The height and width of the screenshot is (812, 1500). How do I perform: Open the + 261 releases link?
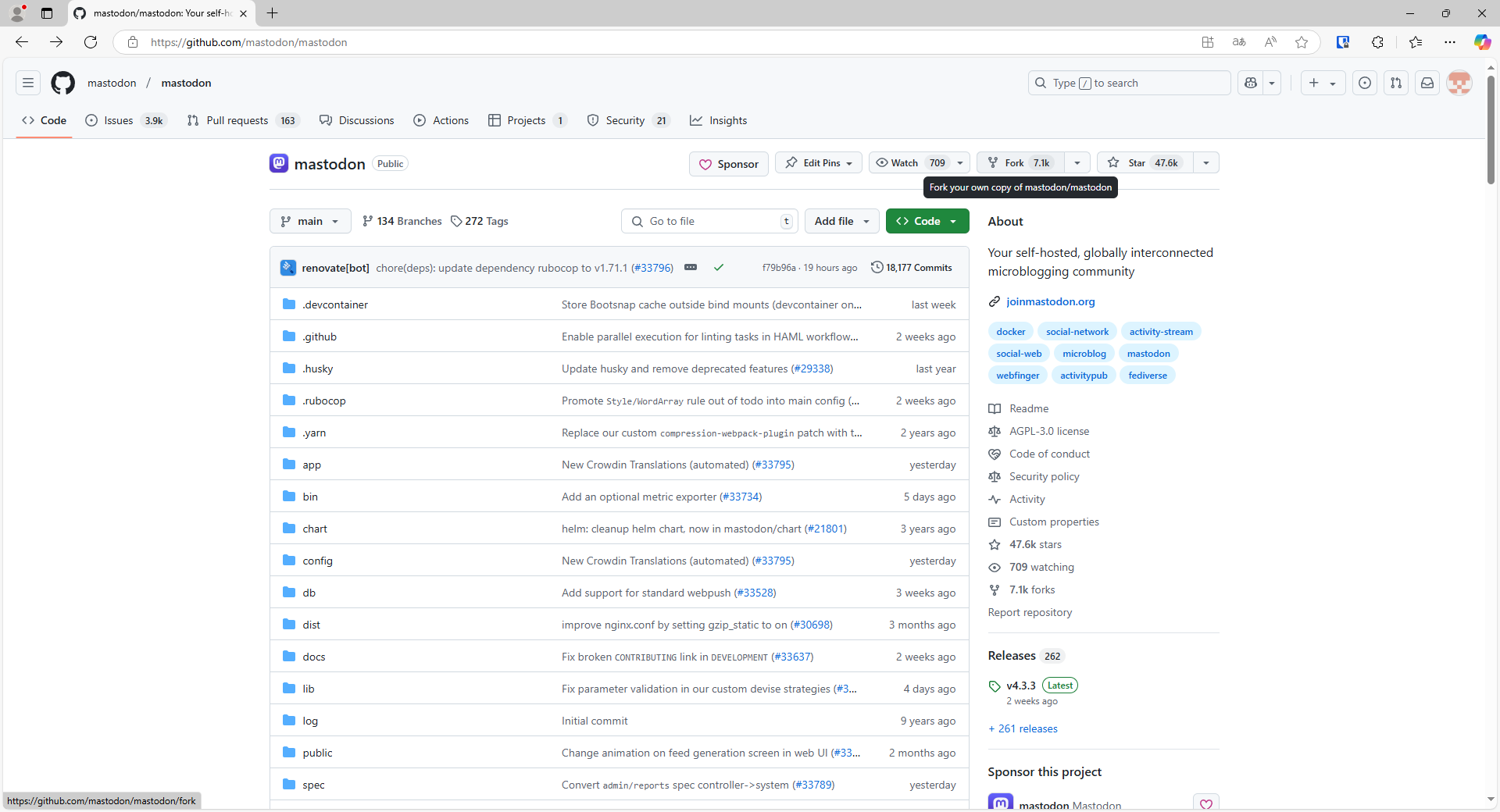click(1023, 728)
